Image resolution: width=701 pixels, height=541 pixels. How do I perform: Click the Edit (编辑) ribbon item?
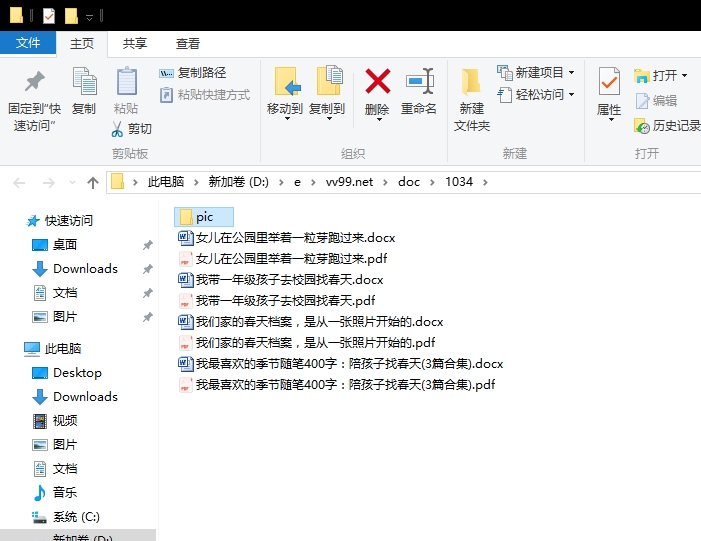pyautogui.click(x=656, y=101)
